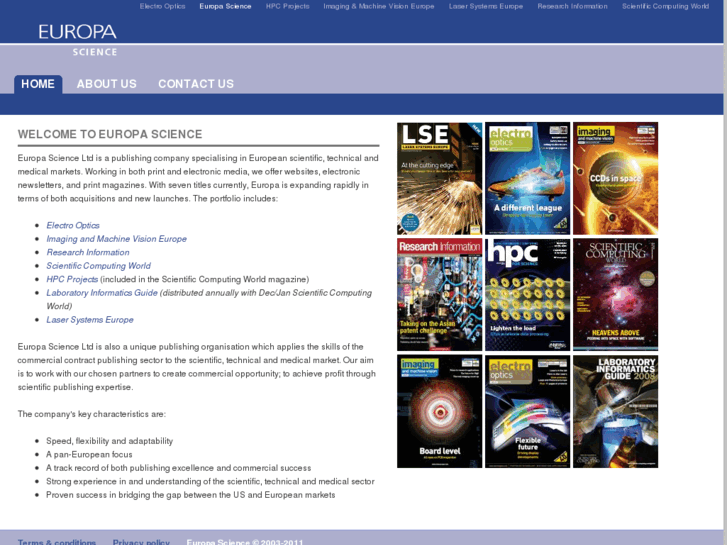Follow Scientific Computing World list link
Image resolution: width=727 pixels, height=545 pixels.
pos(98,266)
